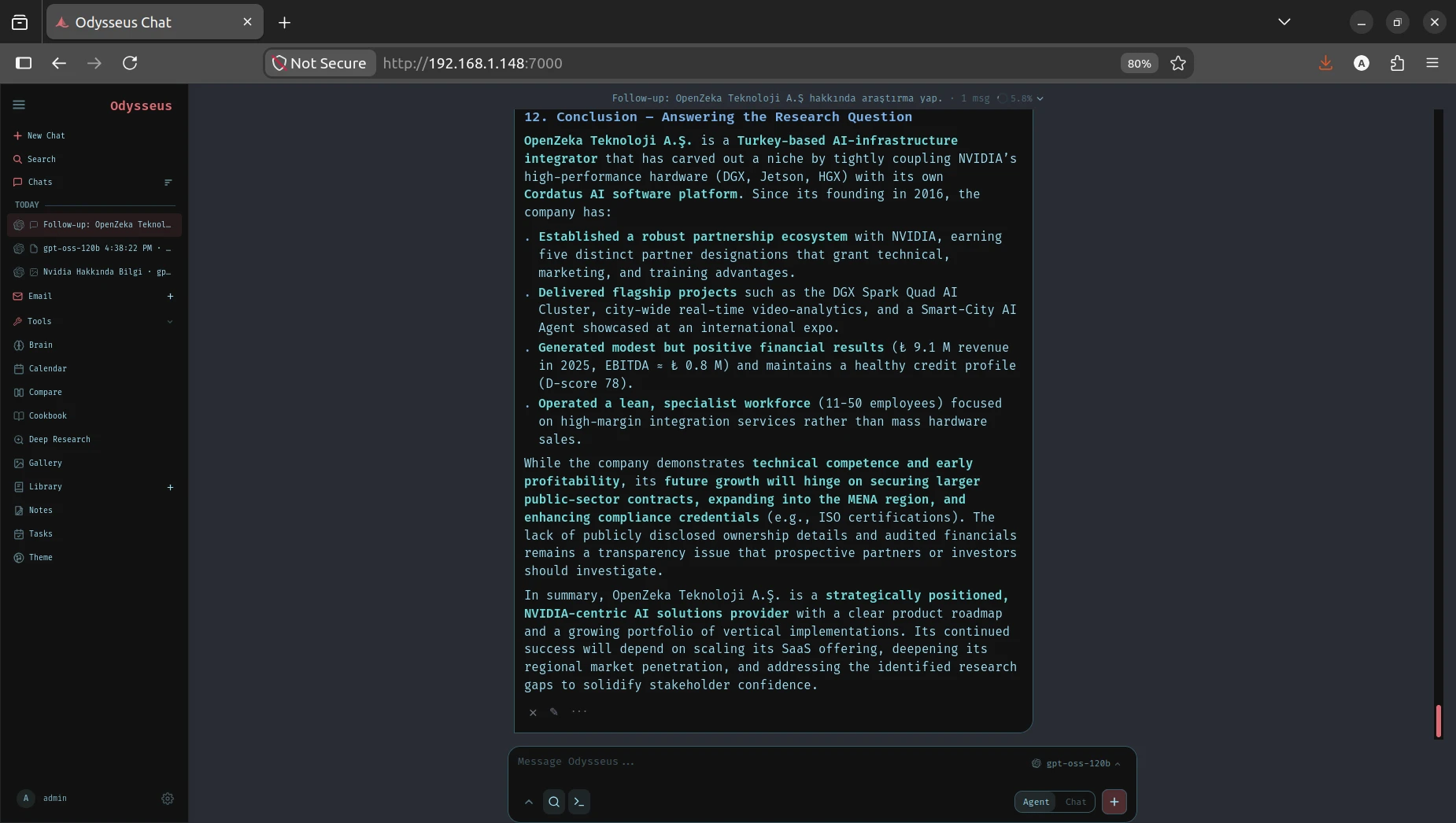
Task: Open the browser account menu
Action: [1362, 63]
